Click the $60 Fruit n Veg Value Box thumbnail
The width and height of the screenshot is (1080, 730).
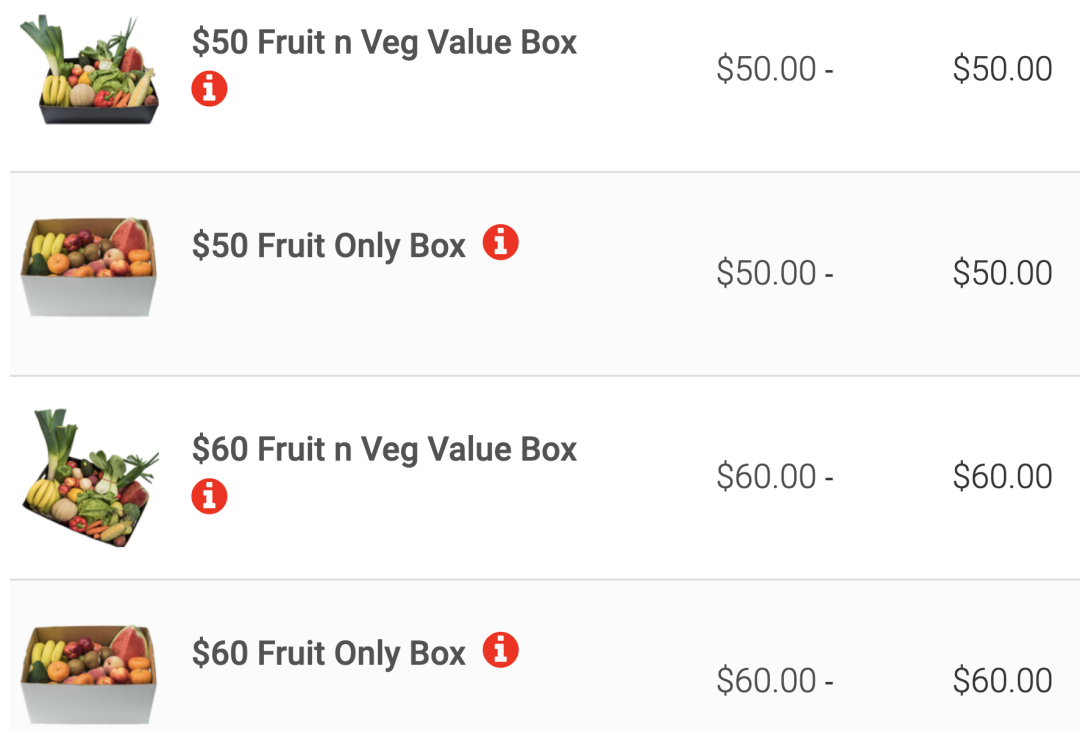[x=90, y=477]
